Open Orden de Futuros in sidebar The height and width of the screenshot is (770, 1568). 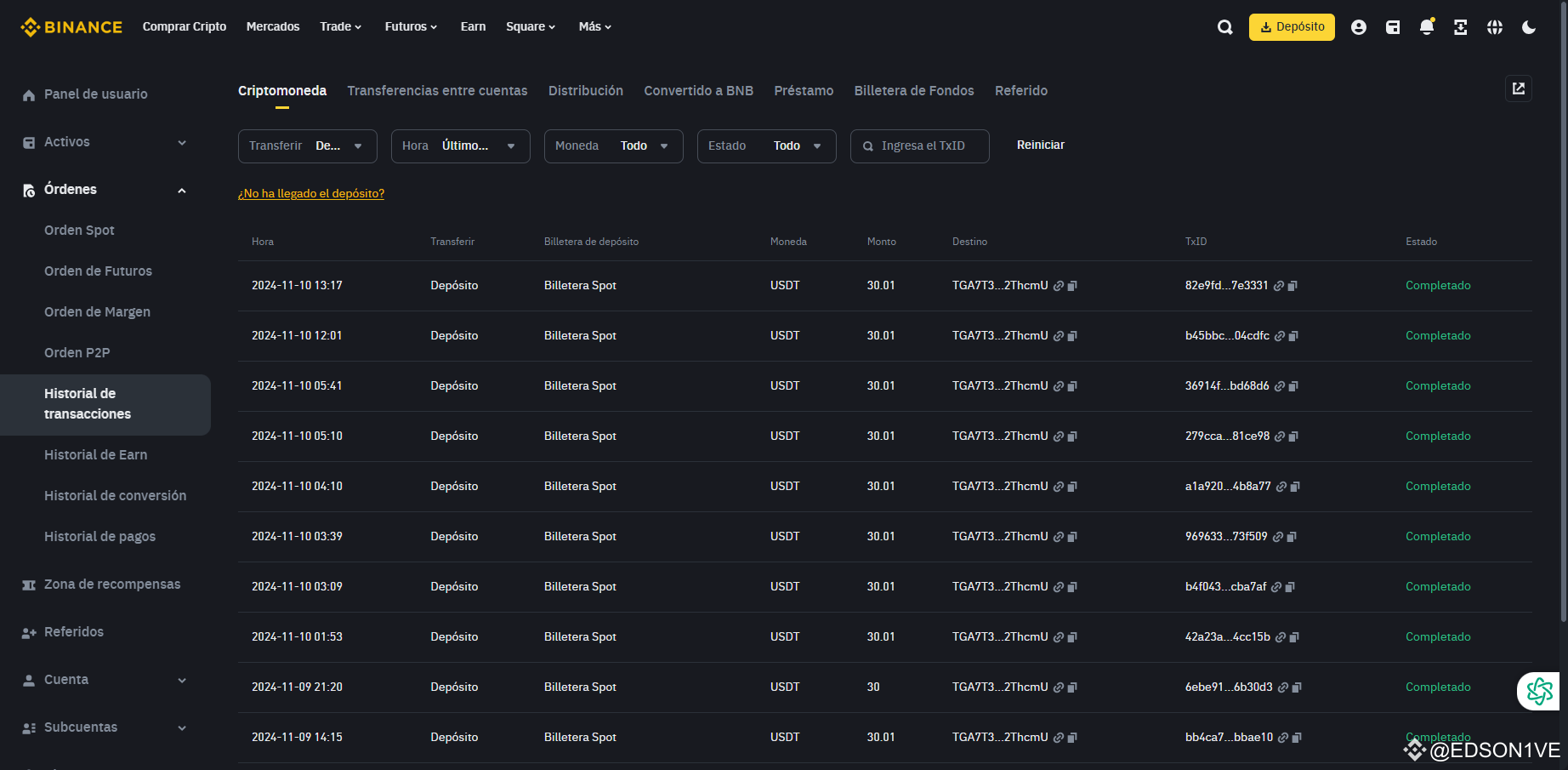tap(98, 271)
